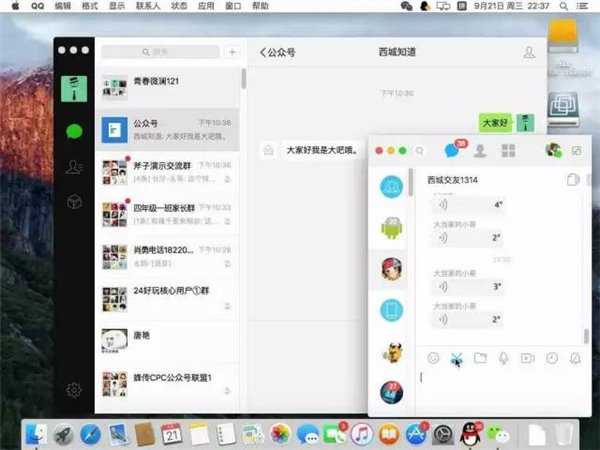Click the bell notification icon in QQ
This screenshot has height=450, width=600.
[x=575, y=357]
